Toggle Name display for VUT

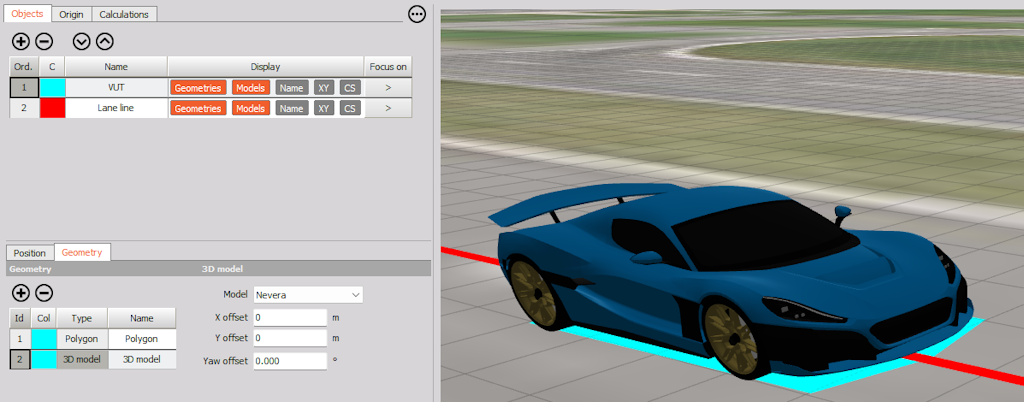[x=292, y=88]
